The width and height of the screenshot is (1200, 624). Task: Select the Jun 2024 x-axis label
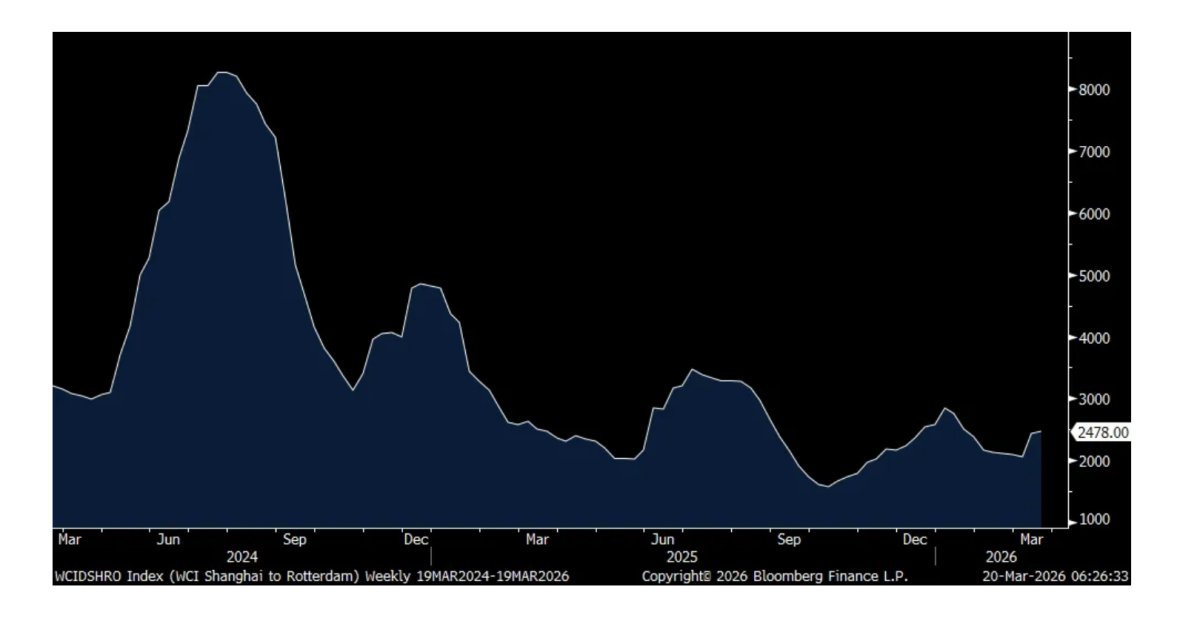click(168, 540)
